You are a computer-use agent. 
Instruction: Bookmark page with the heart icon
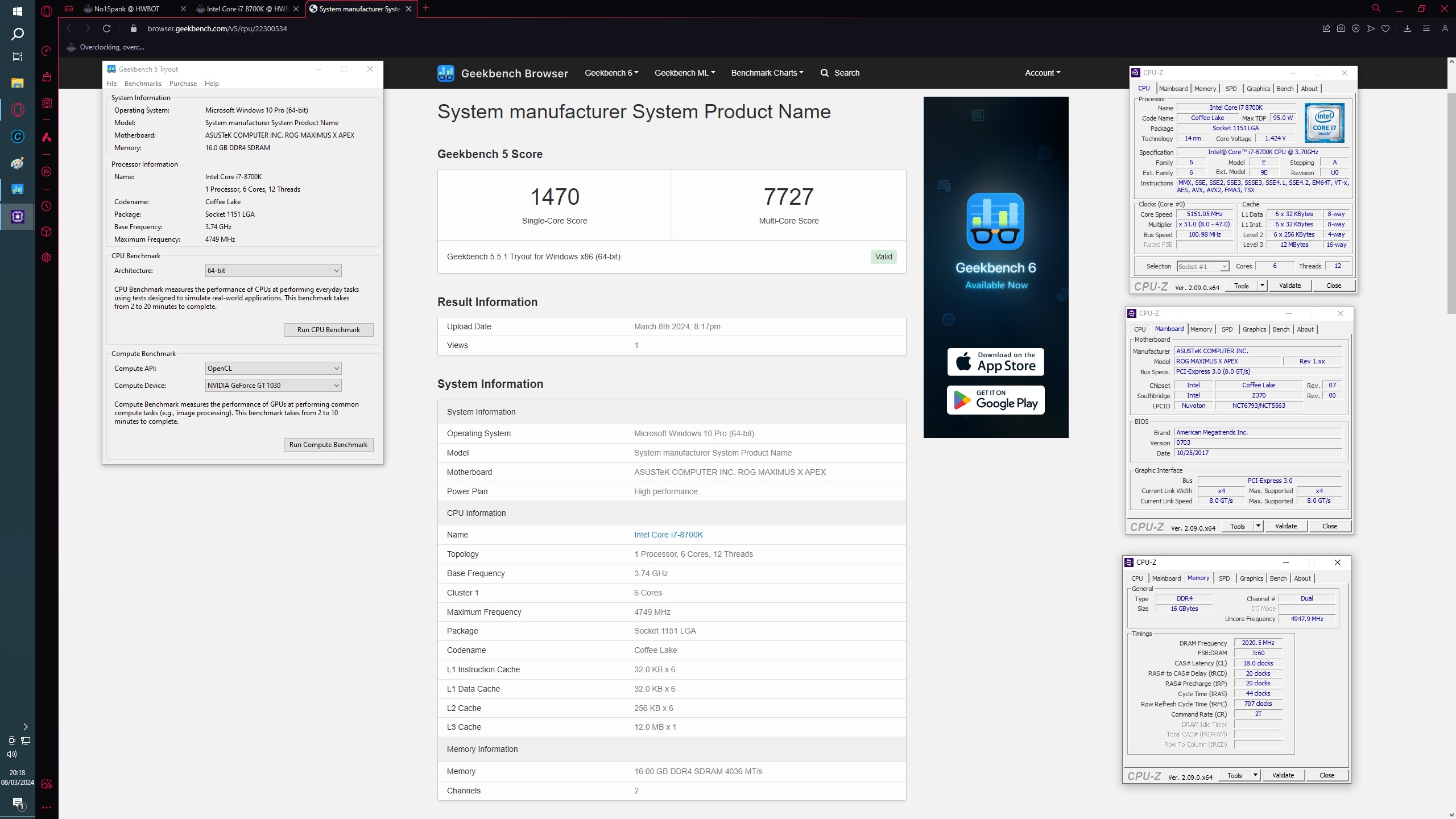(1385, 28)
